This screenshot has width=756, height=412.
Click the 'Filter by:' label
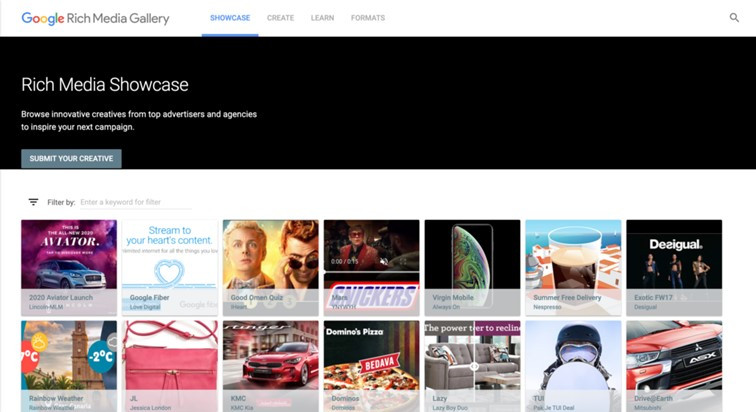61,202
